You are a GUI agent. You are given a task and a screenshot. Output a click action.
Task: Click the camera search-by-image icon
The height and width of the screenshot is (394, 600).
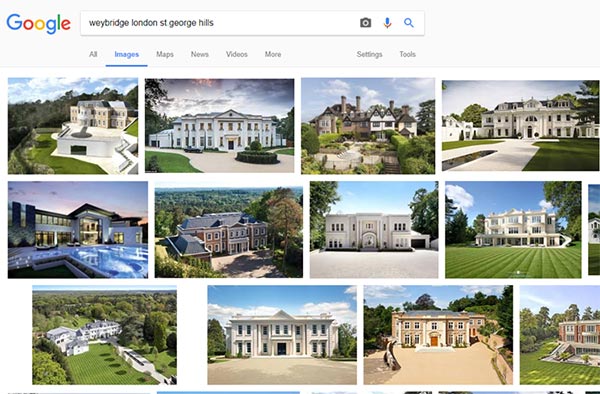coord(365,23)
